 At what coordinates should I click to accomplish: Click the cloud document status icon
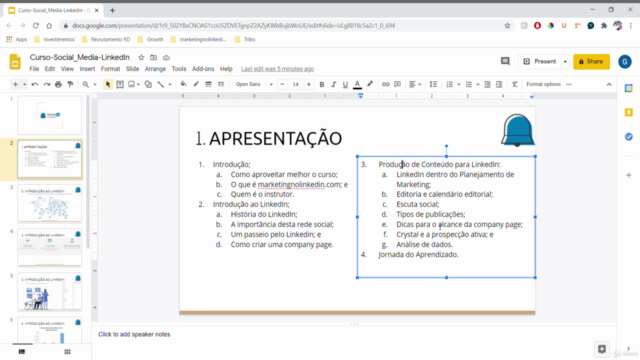click(x=166, y=58)
